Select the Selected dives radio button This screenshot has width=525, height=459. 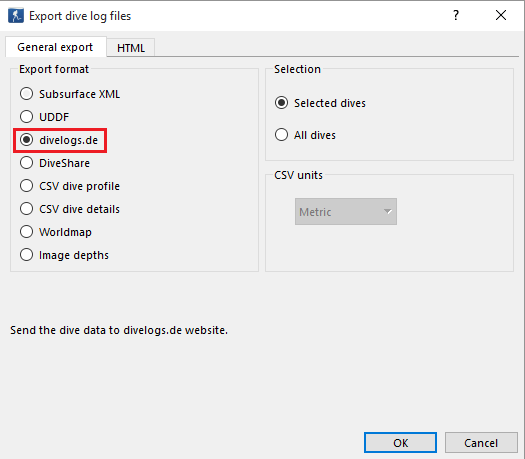281,103
